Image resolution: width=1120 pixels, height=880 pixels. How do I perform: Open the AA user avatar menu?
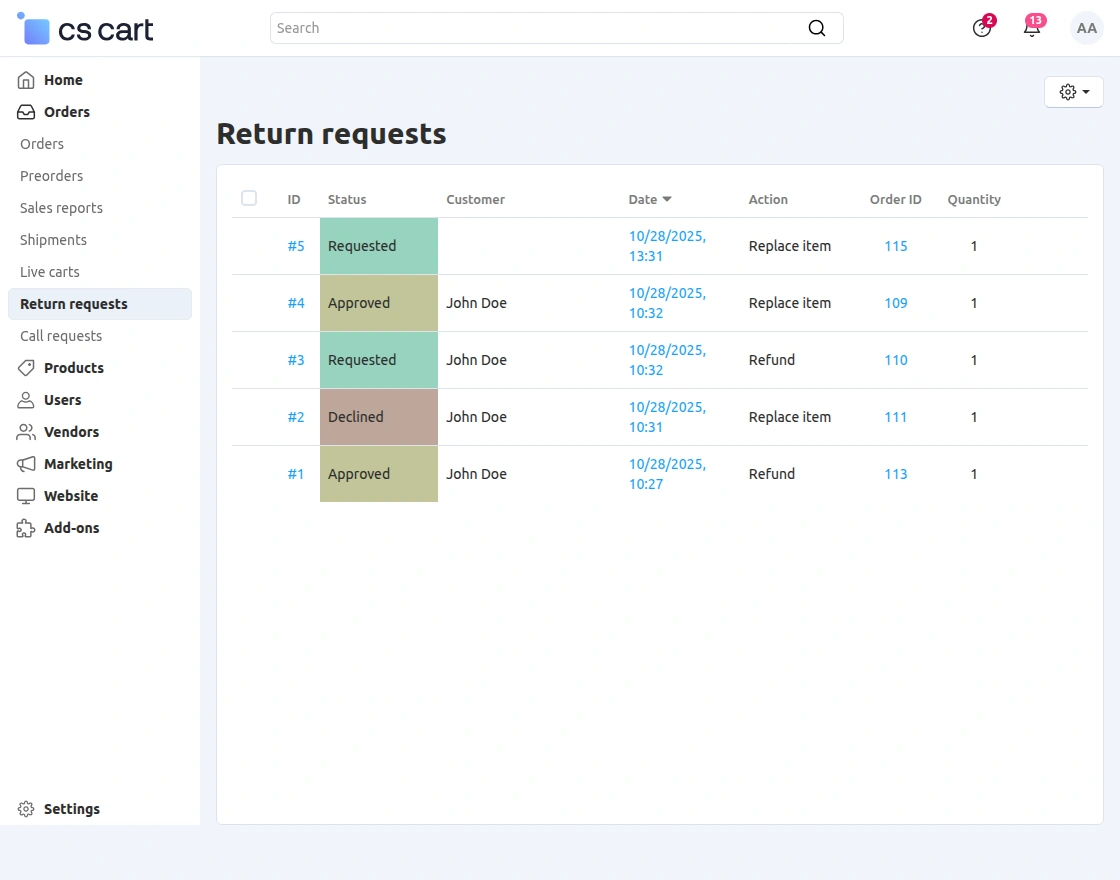pyautogui.click(x=1086, y=28)
